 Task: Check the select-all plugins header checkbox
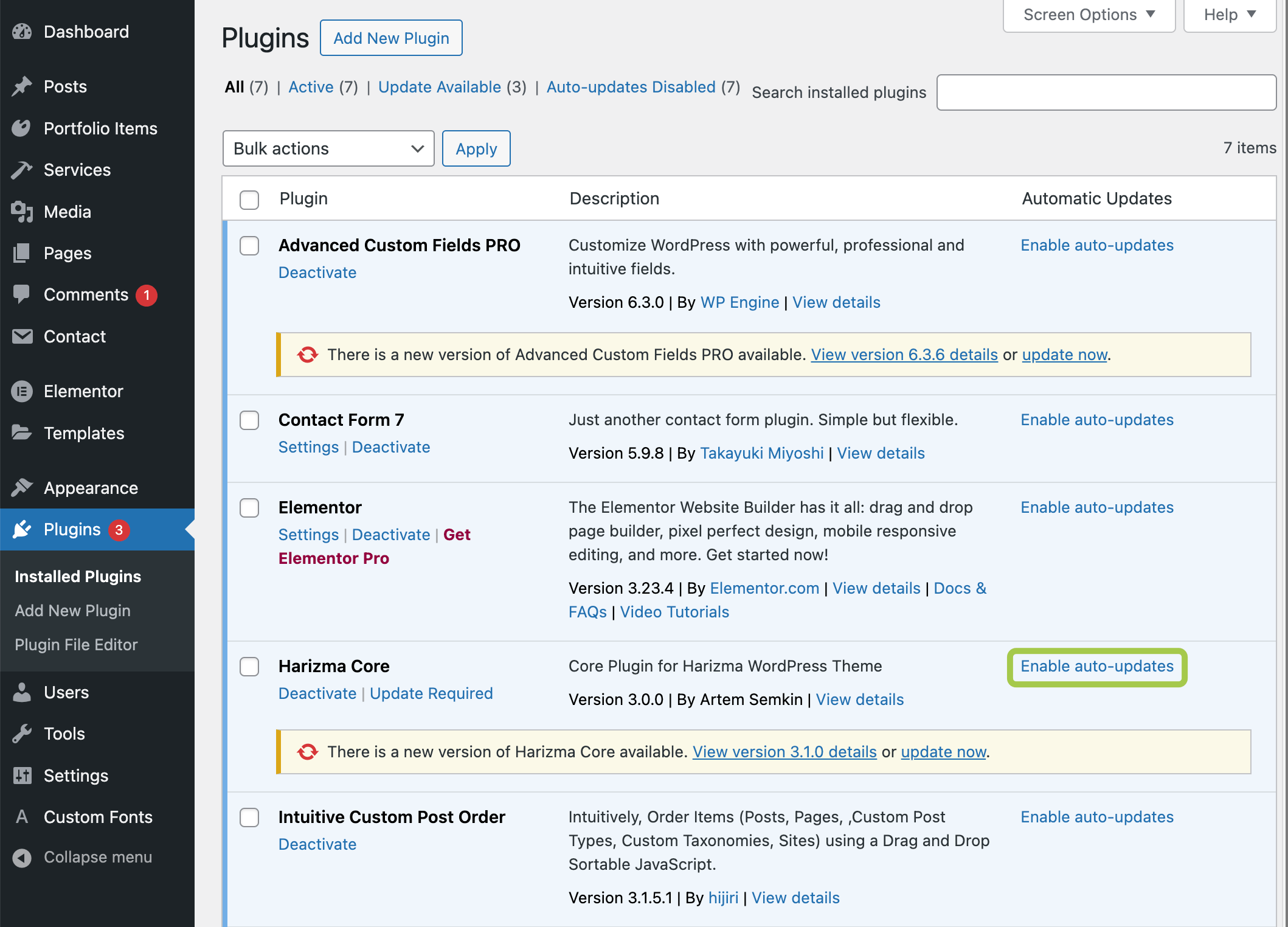click(x=249, y=199)
